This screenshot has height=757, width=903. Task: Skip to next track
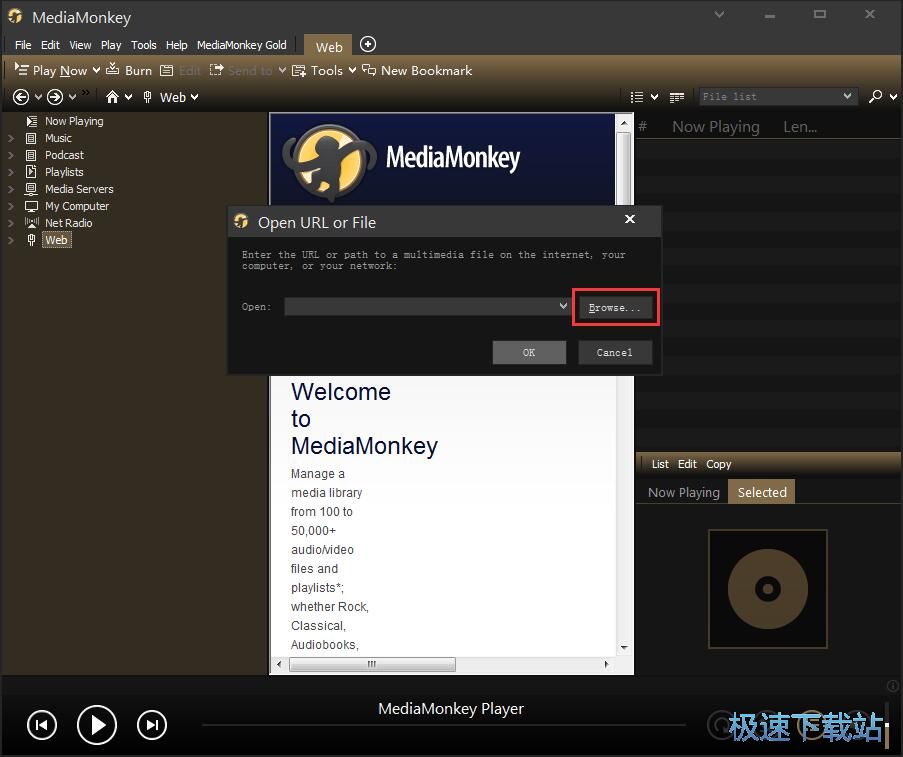[152, 725]
